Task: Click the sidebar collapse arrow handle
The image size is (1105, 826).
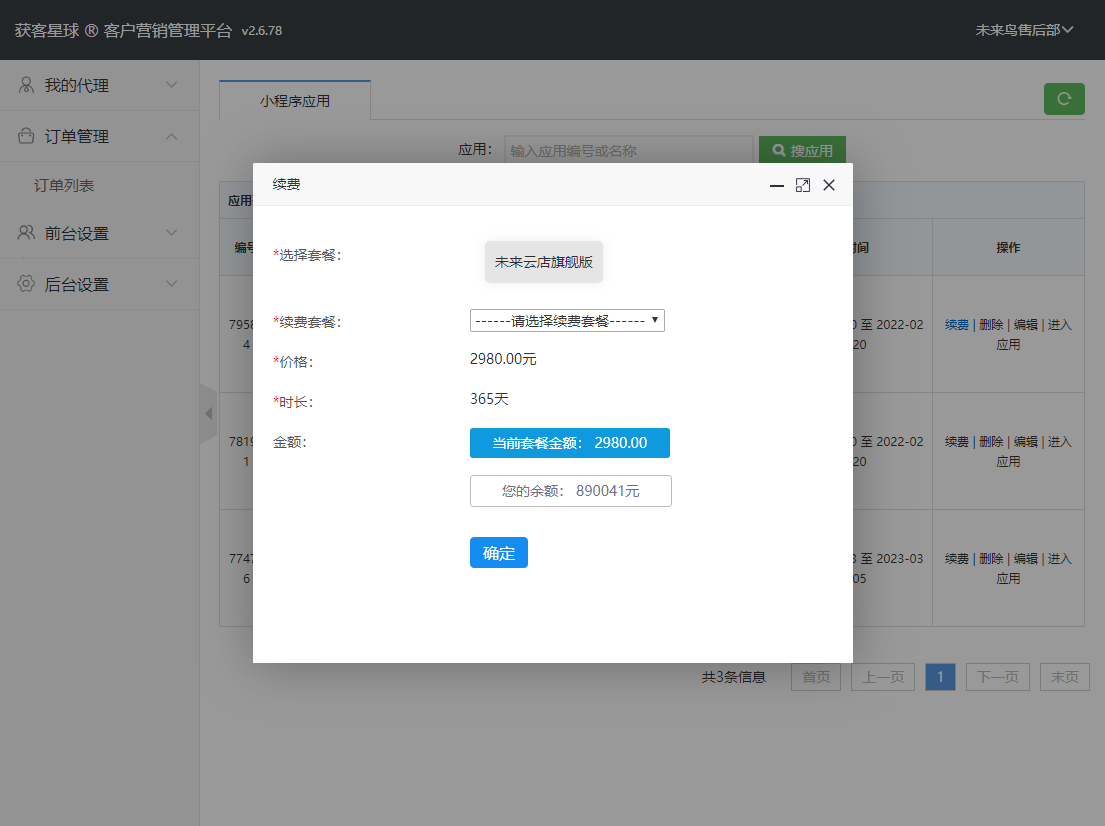Action: coord(208,413)
